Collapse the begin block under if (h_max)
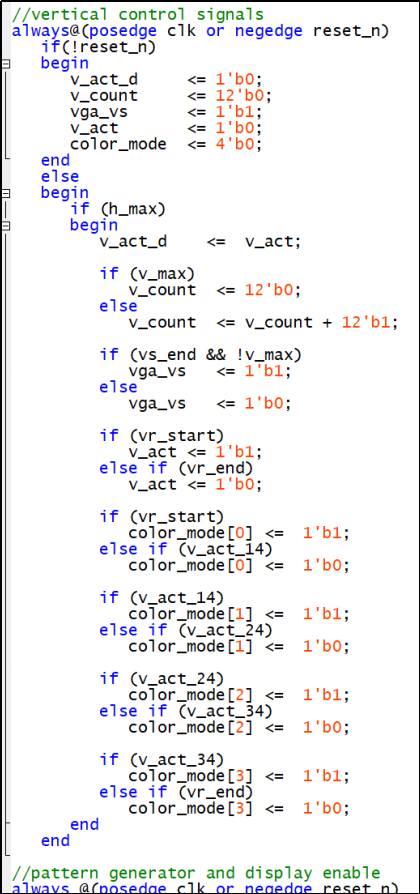 click(x=5, y=225)
